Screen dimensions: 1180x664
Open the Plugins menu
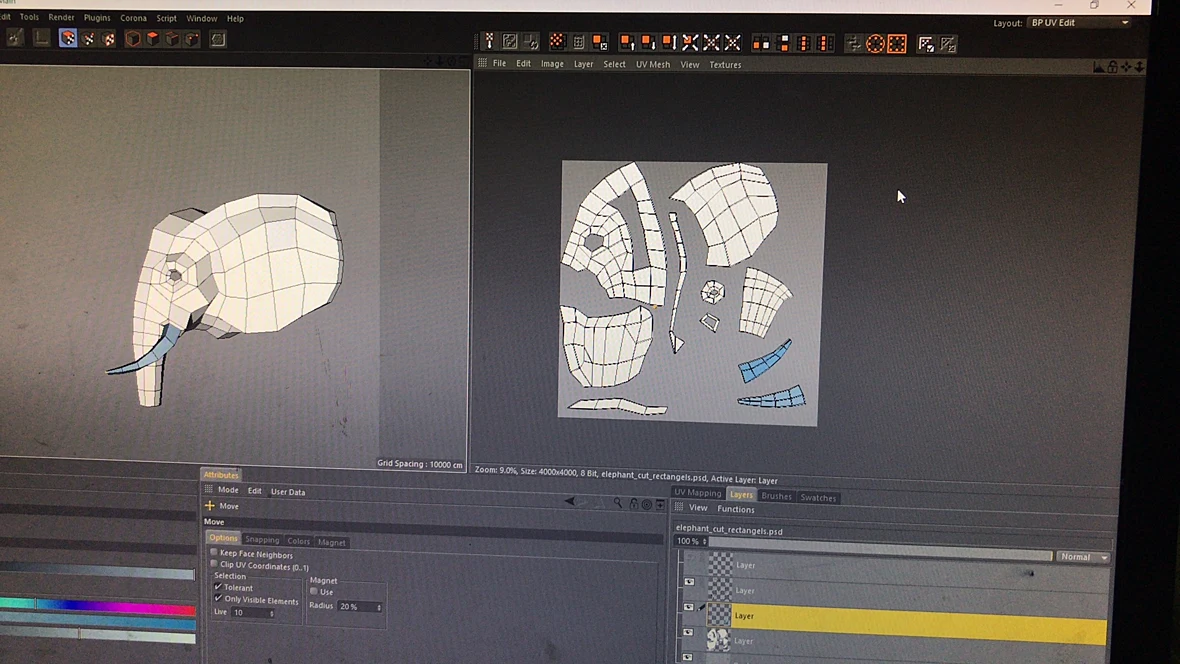click(97, 18)
